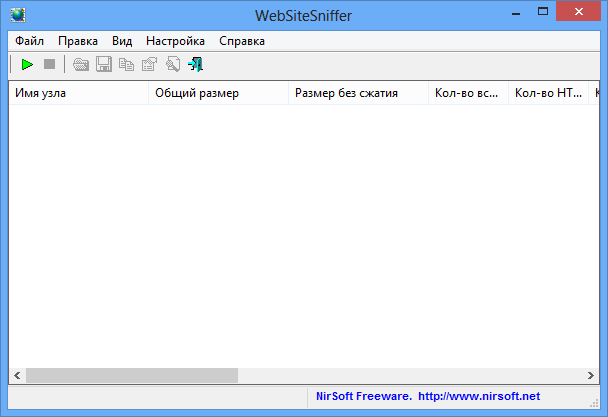Stop capture using gray square button
Viewport: 608px width, 417px height.
pos(50,64)
